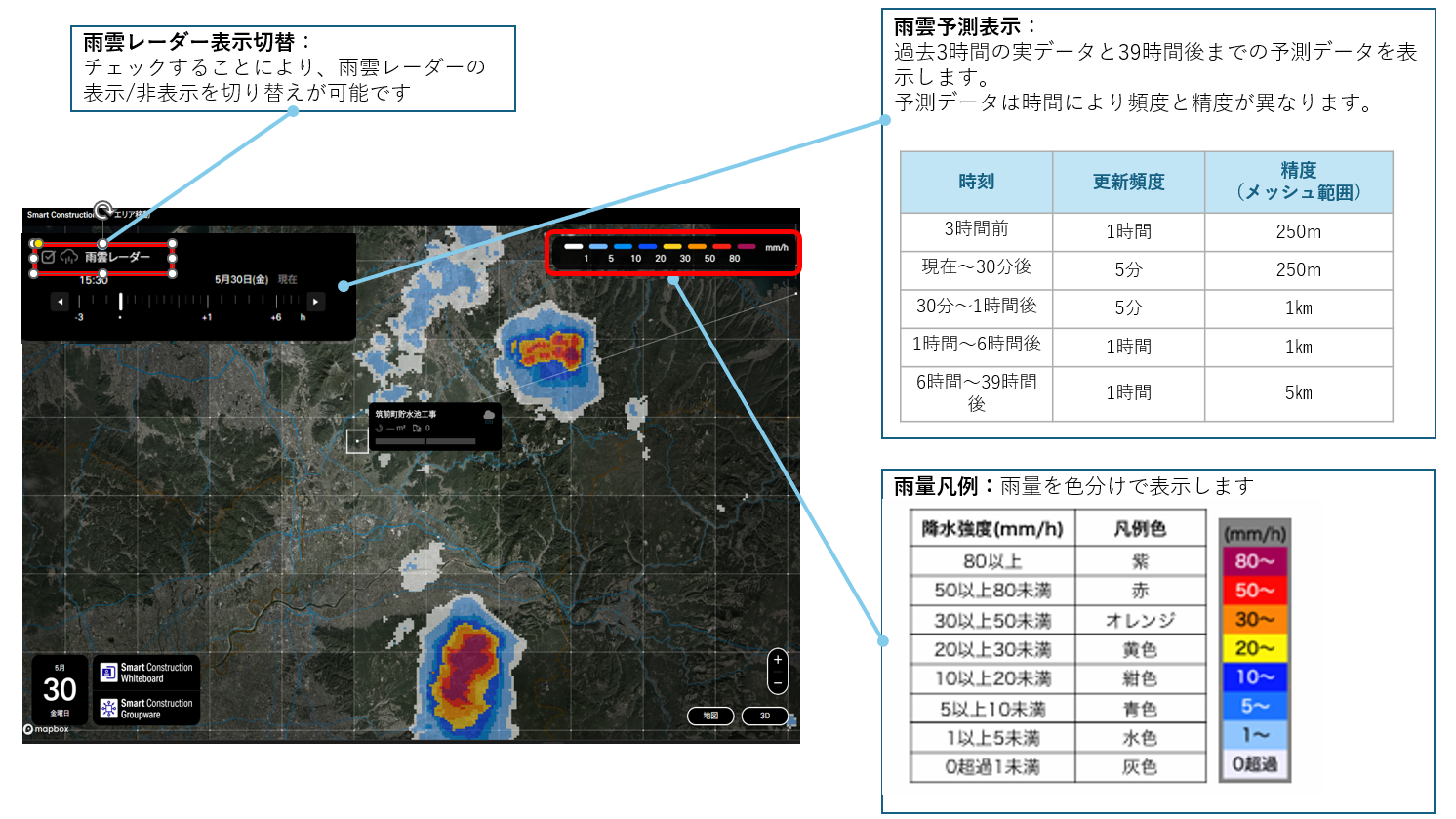
Task: Click the gray 0超過 swatch in legend image
Action: (1255, 763)
